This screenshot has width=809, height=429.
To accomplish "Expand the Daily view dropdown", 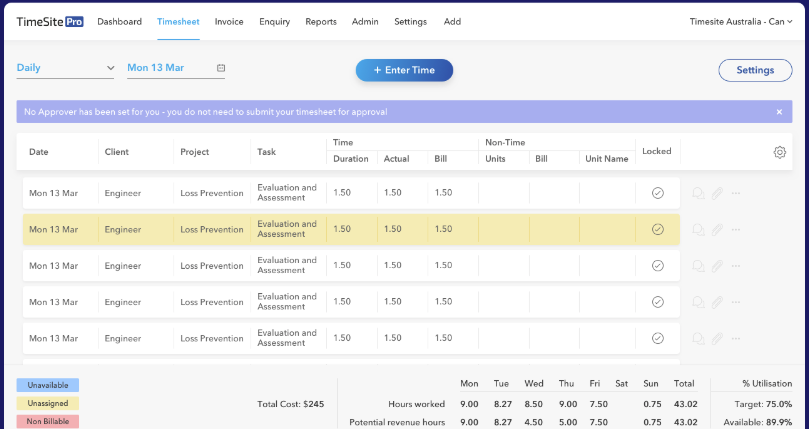I will tap(66, 69).
